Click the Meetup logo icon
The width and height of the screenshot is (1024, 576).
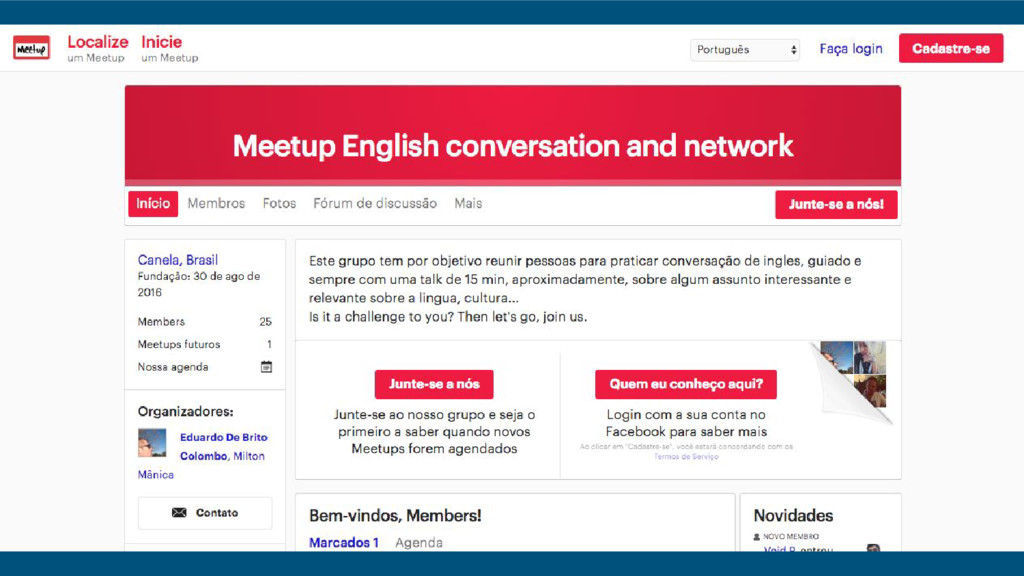(x=31, y=48)
